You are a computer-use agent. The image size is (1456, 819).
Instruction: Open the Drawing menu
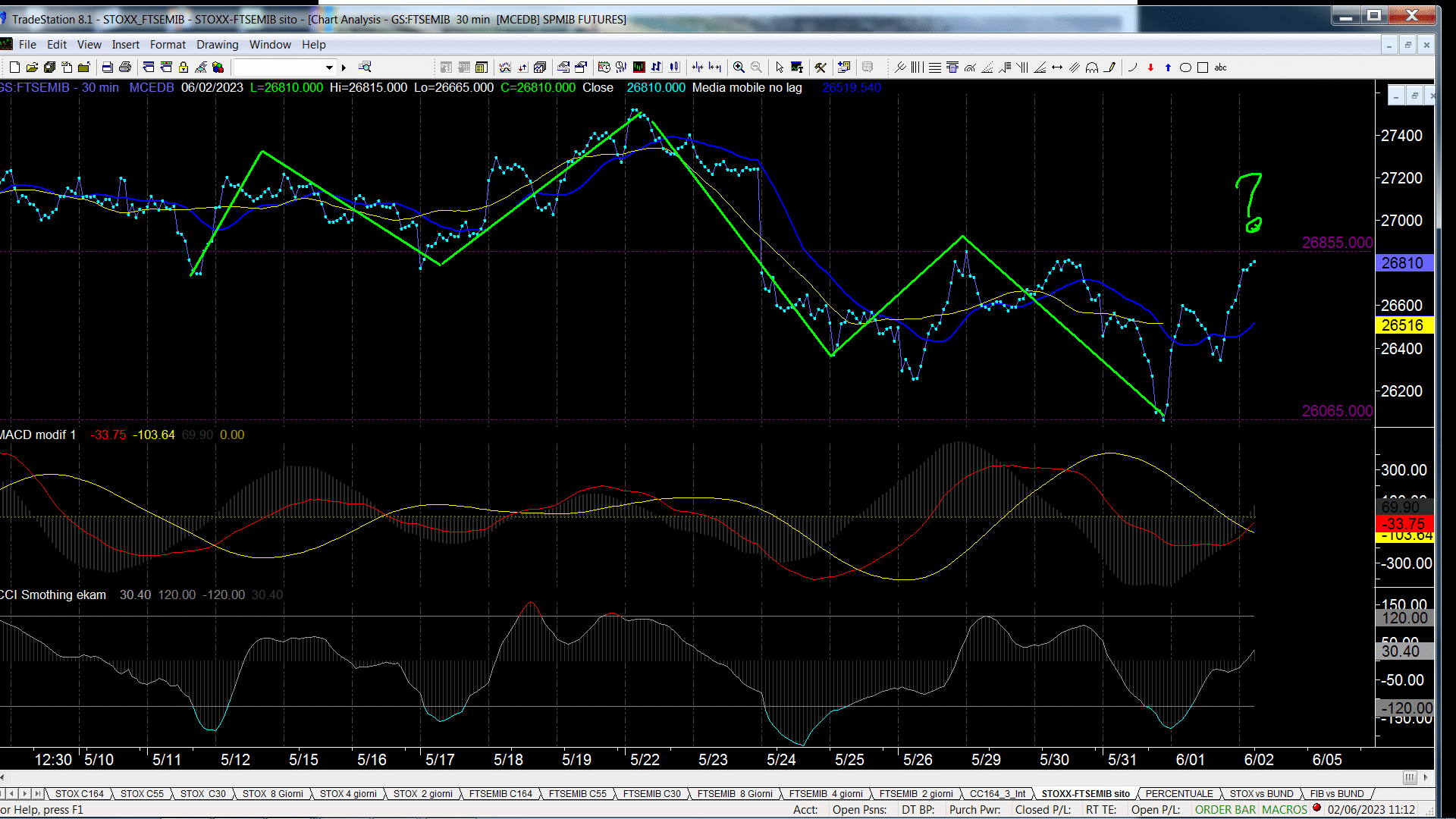[x=218, y=45]
